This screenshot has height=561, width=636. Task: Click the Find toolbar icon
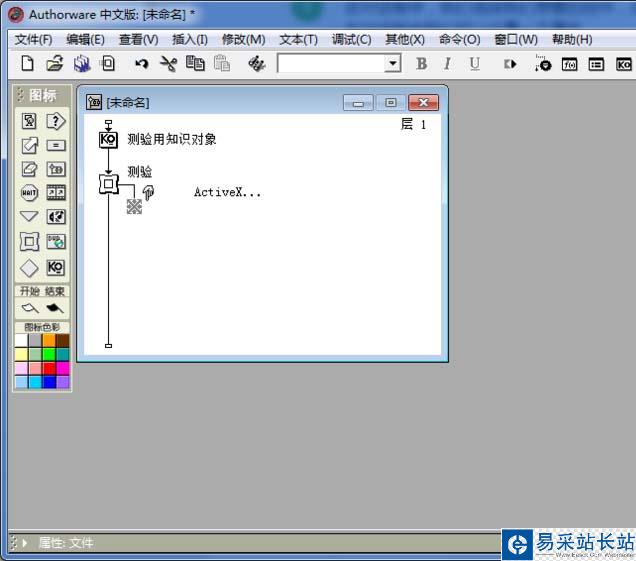tap(257, 64)
